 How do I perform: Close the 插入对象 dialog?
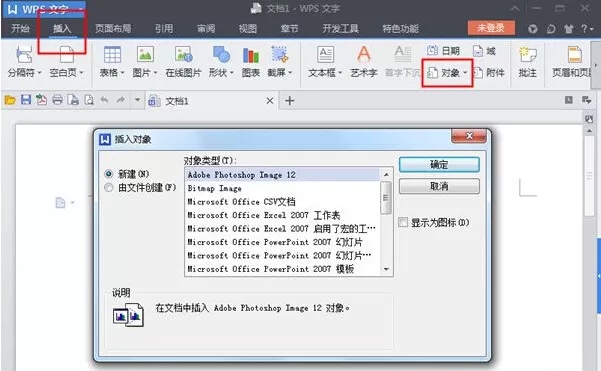coord(469,136)
